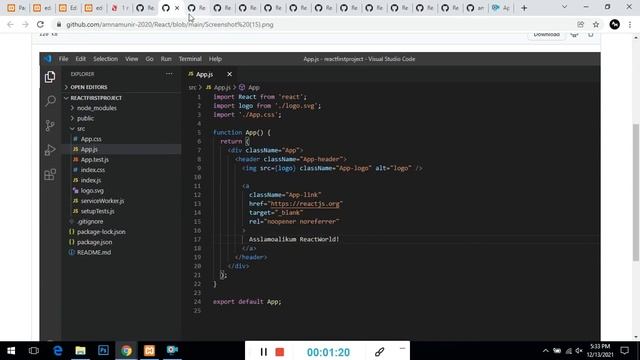Open the tab search dropdown chevron
Image resolution: width=640 pixels, height=360 pixels.
click(x=564, y=7)
